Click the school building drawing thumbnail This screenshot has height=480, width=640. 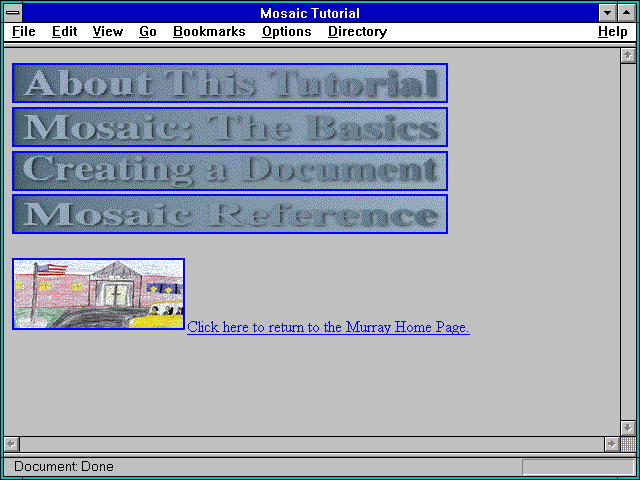point(98,294)
